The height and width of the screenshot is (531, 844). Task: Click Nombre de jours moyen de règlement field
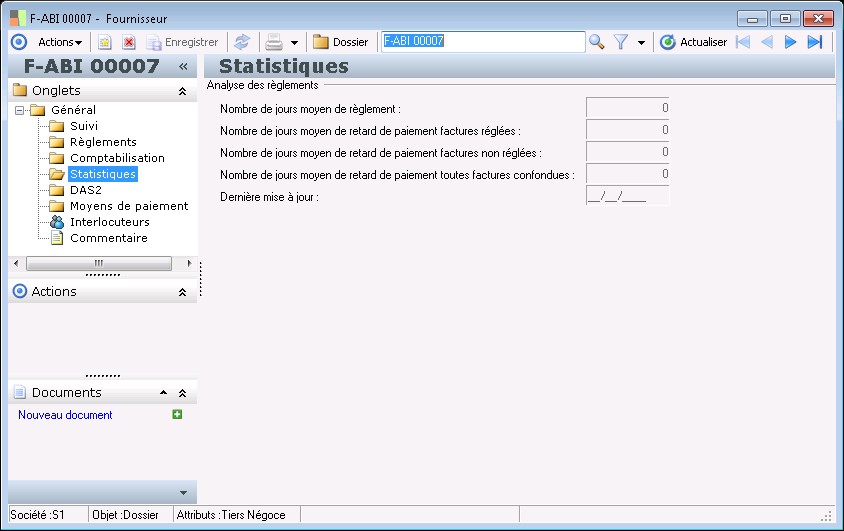point(628,108)
